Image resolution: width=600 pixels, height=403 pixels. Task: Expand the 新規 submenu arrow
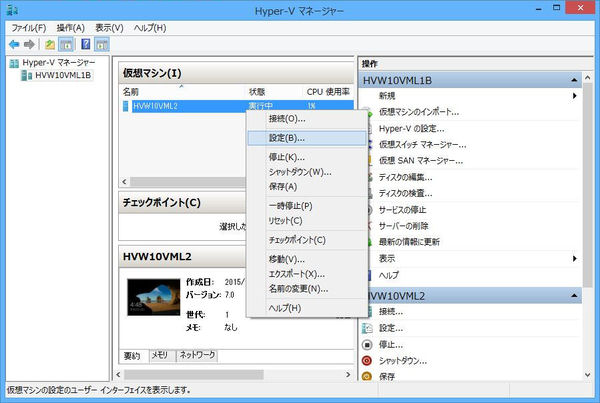pyautogui.click(x=574, y=96)
